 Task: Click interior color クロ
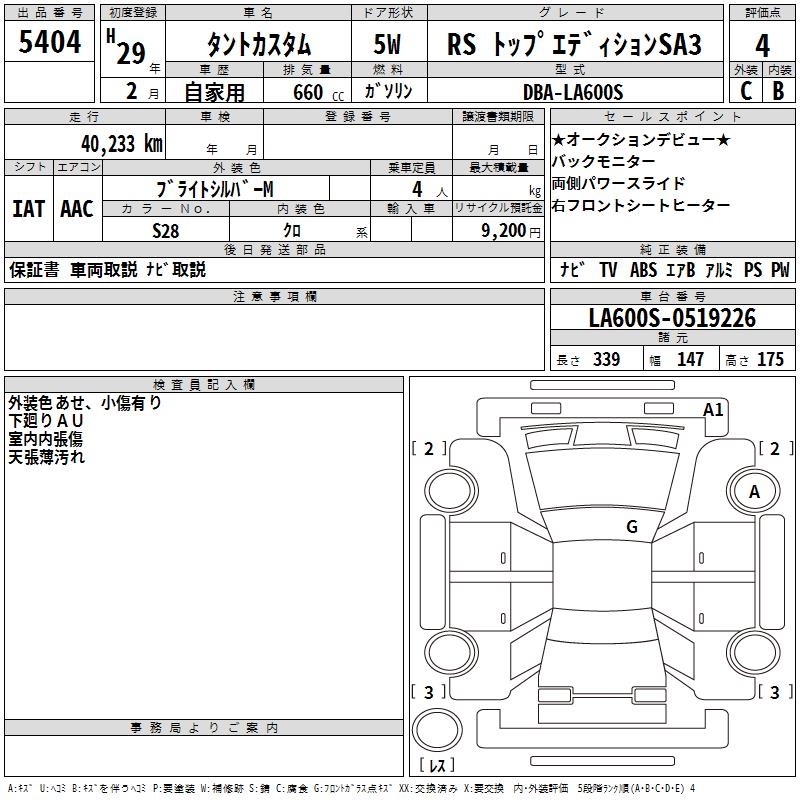pos(292,231)
